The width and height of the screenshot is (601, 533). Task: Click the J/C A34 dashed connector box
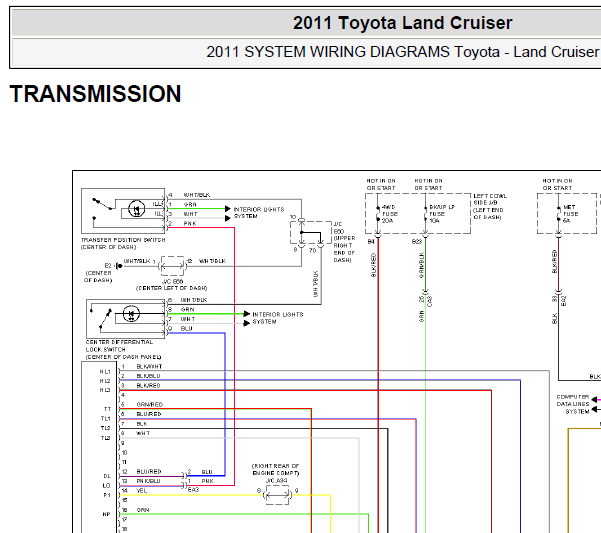pyautogui.click(x=277, y=495)
